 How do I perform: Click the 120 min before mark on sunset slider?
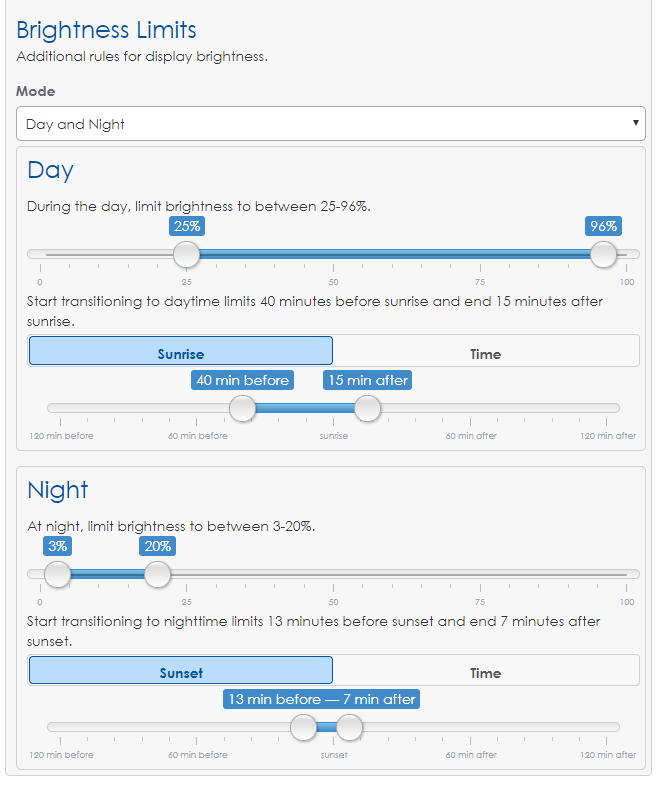62,755
